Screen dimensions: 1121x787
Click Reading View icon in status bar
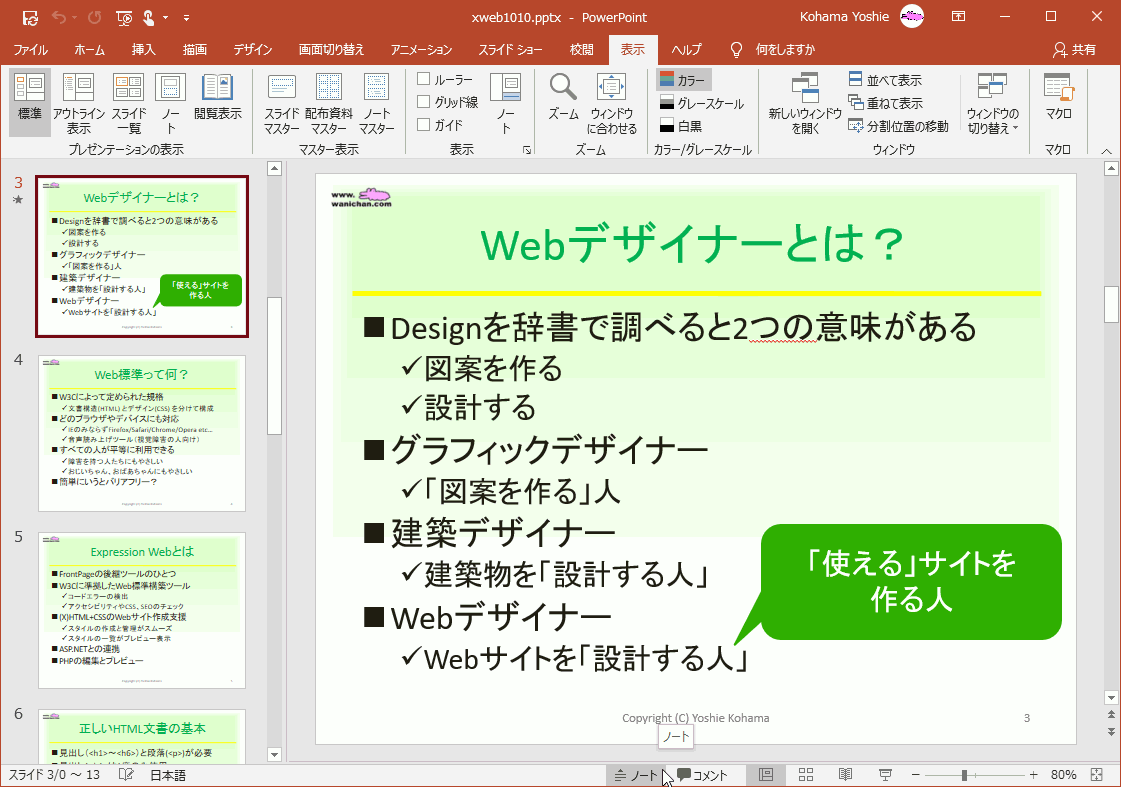[845, 775]
